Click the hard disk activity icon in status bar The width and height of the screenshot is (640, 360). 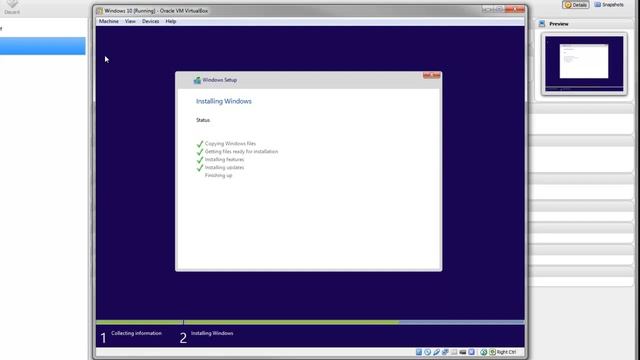pos(419,352)
